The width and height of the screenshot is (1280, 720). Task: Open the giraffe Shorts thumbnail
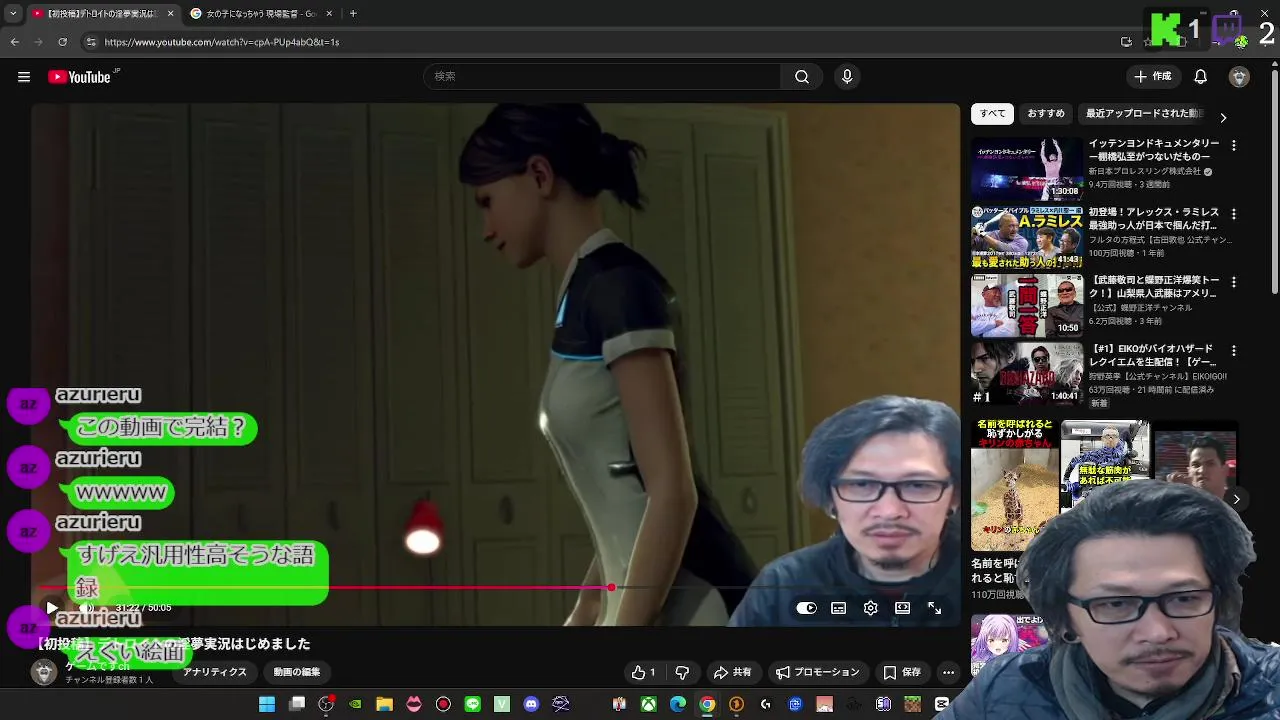coord(1014,484)
